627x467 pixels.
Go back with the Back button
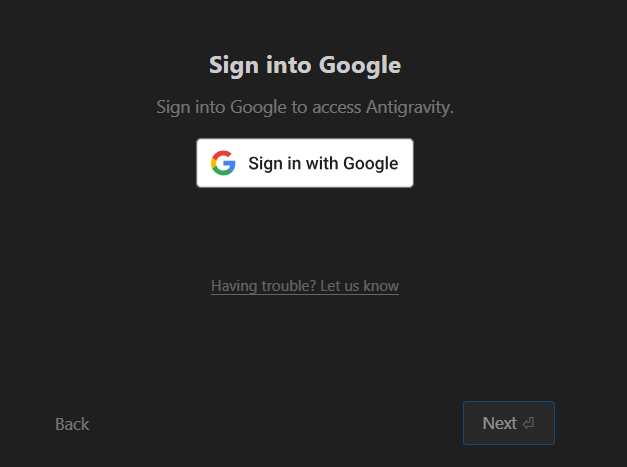[72, 424]
